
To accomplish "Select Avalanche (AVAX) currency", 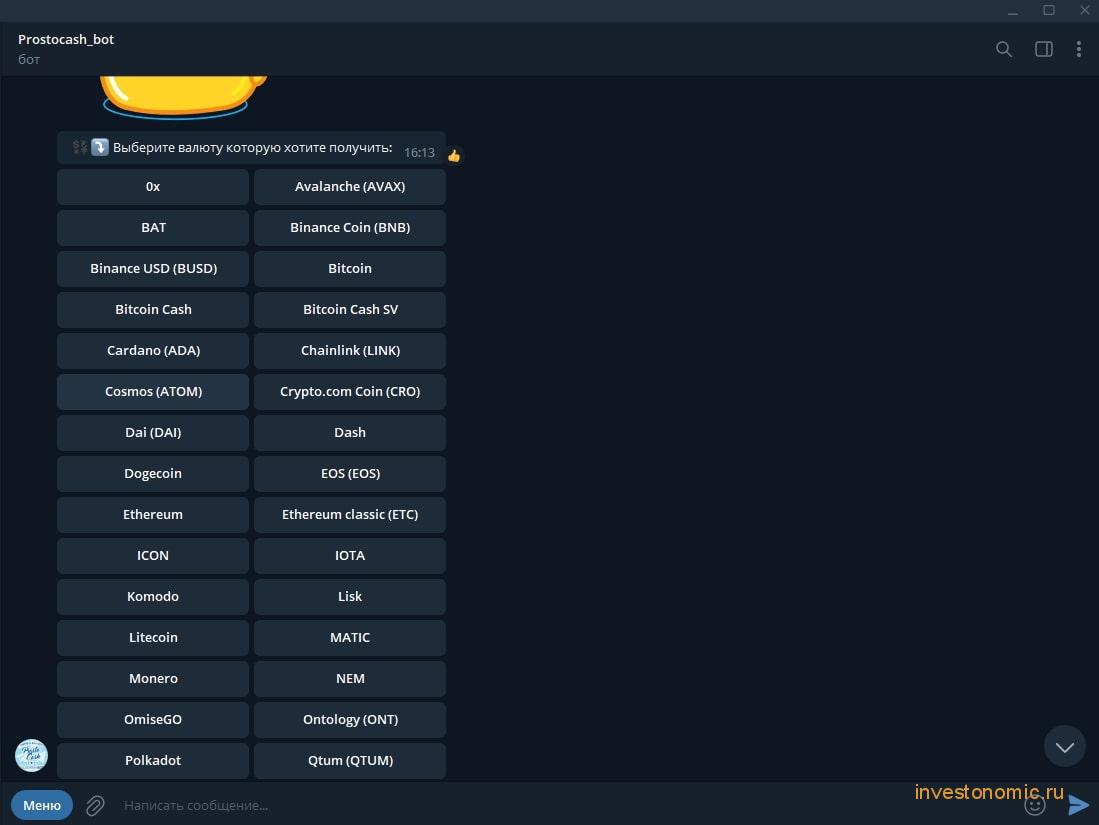I will (x=350, y=186).
